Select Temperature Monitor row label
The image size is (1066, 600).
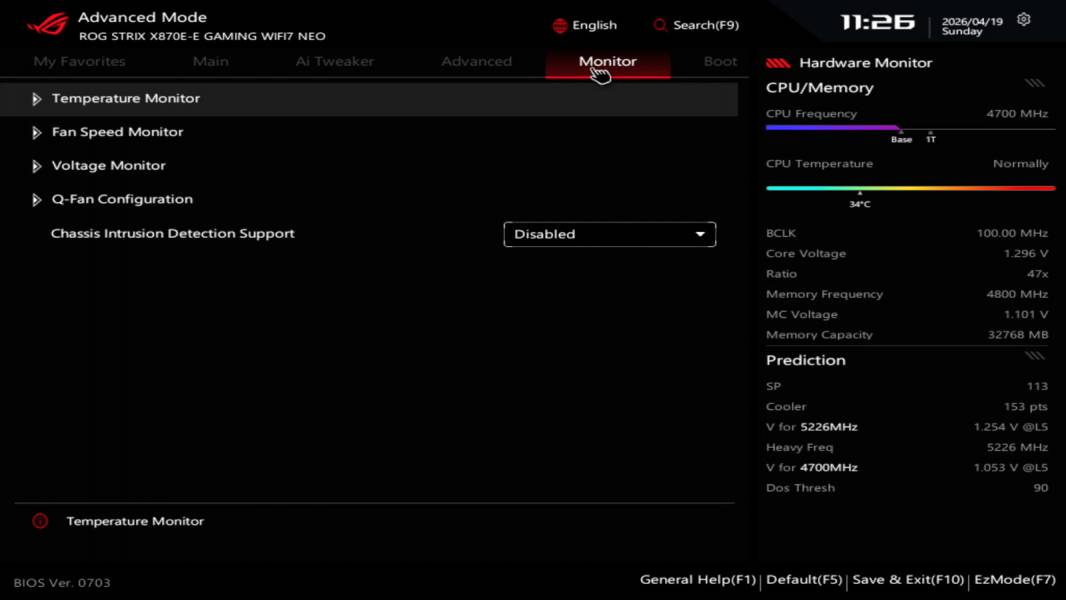[x=126, y=99]
